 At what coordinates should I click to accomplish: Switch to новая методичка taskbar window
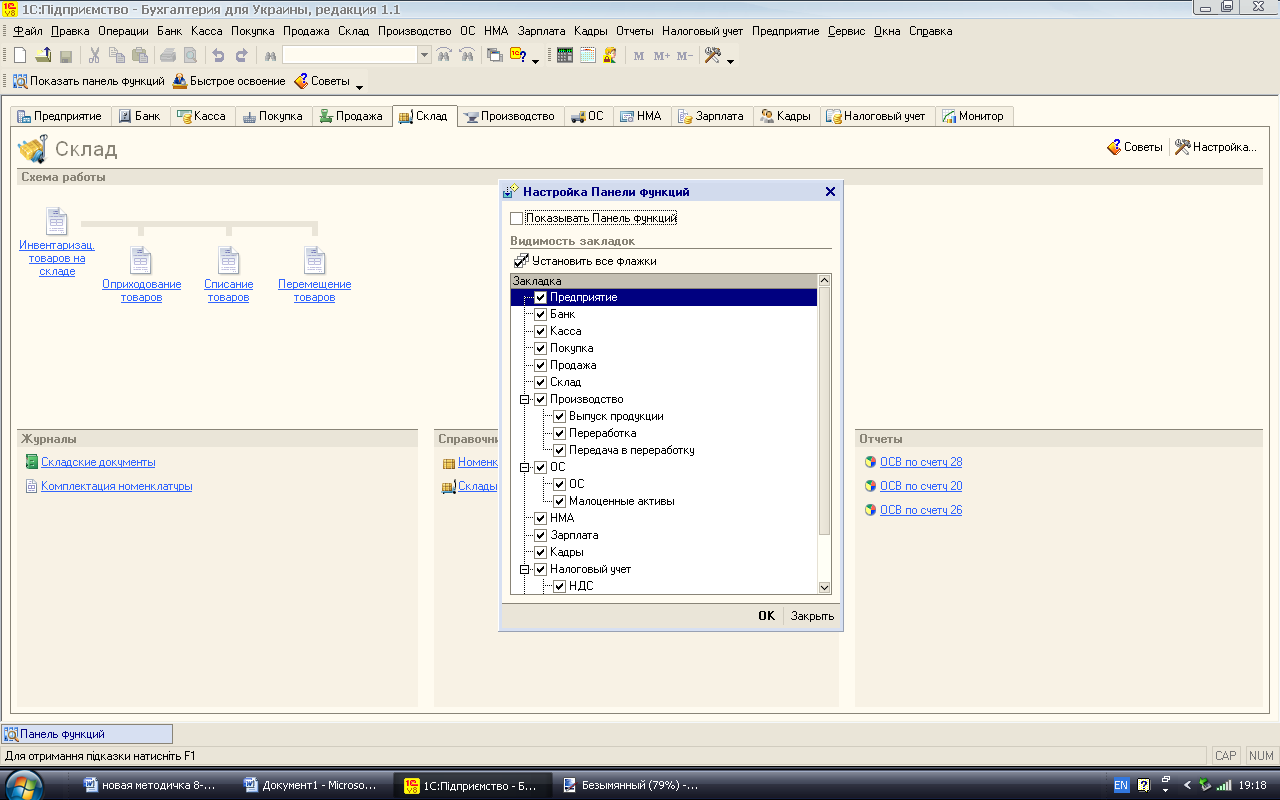[x=150, y=786]
